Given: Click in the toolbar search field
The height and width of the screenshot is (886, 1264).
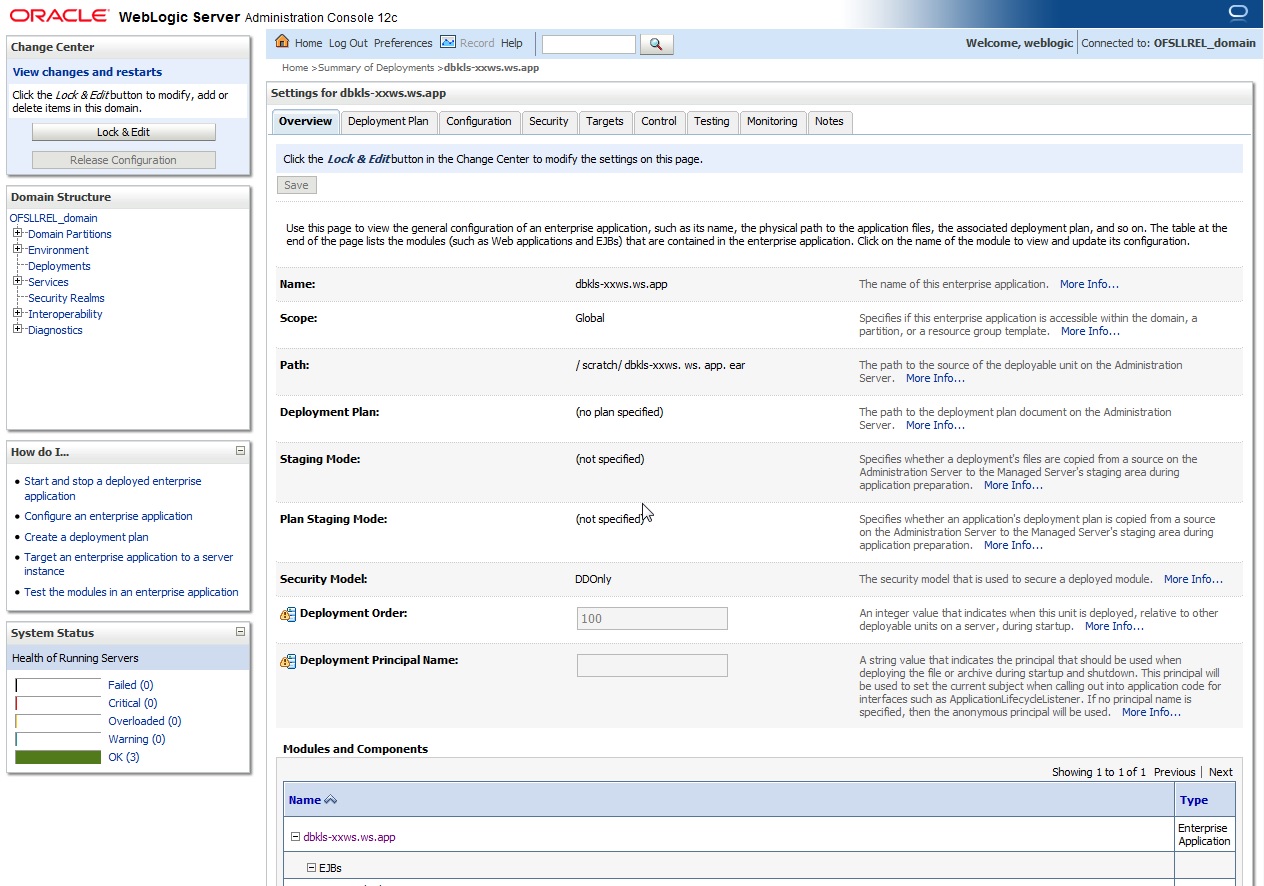Looking at the screenshot, I should point(589,44).
